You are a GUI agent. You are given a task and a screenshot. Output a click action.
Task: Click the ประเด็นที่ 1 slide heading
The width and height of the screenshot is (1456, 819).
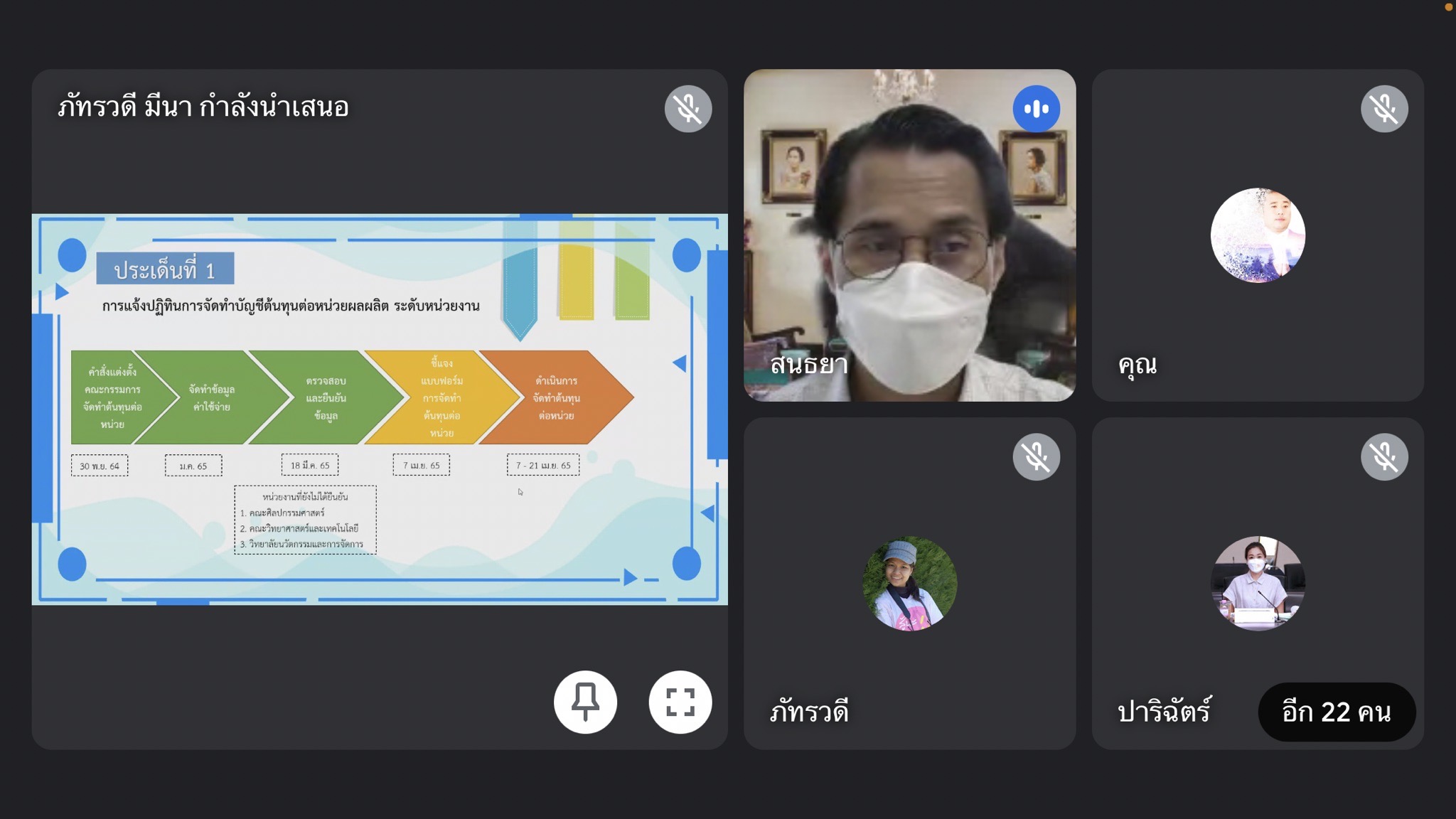point(165,269)
